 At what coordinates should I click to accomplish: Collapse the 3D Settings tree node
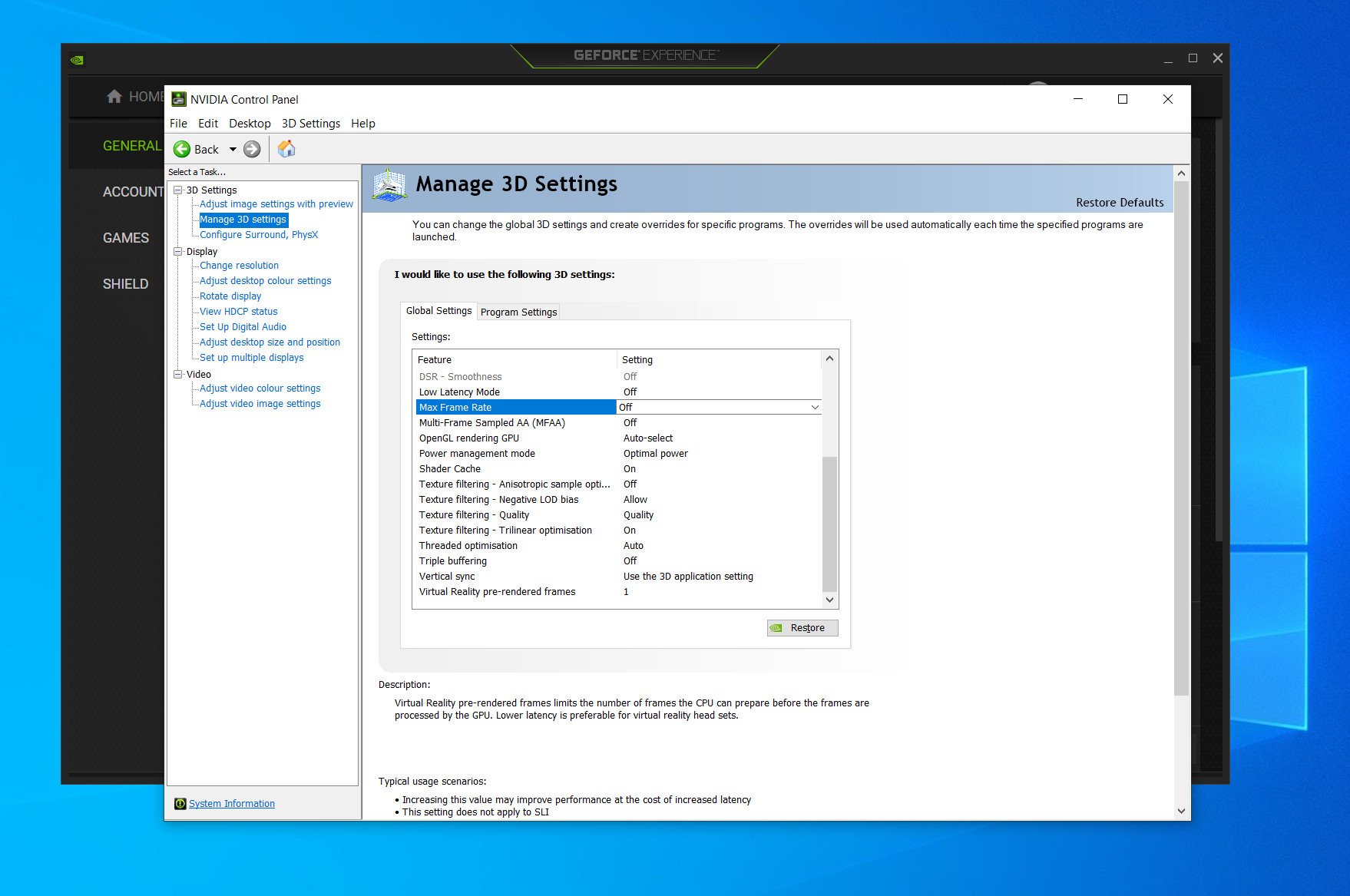click(178, 190)
